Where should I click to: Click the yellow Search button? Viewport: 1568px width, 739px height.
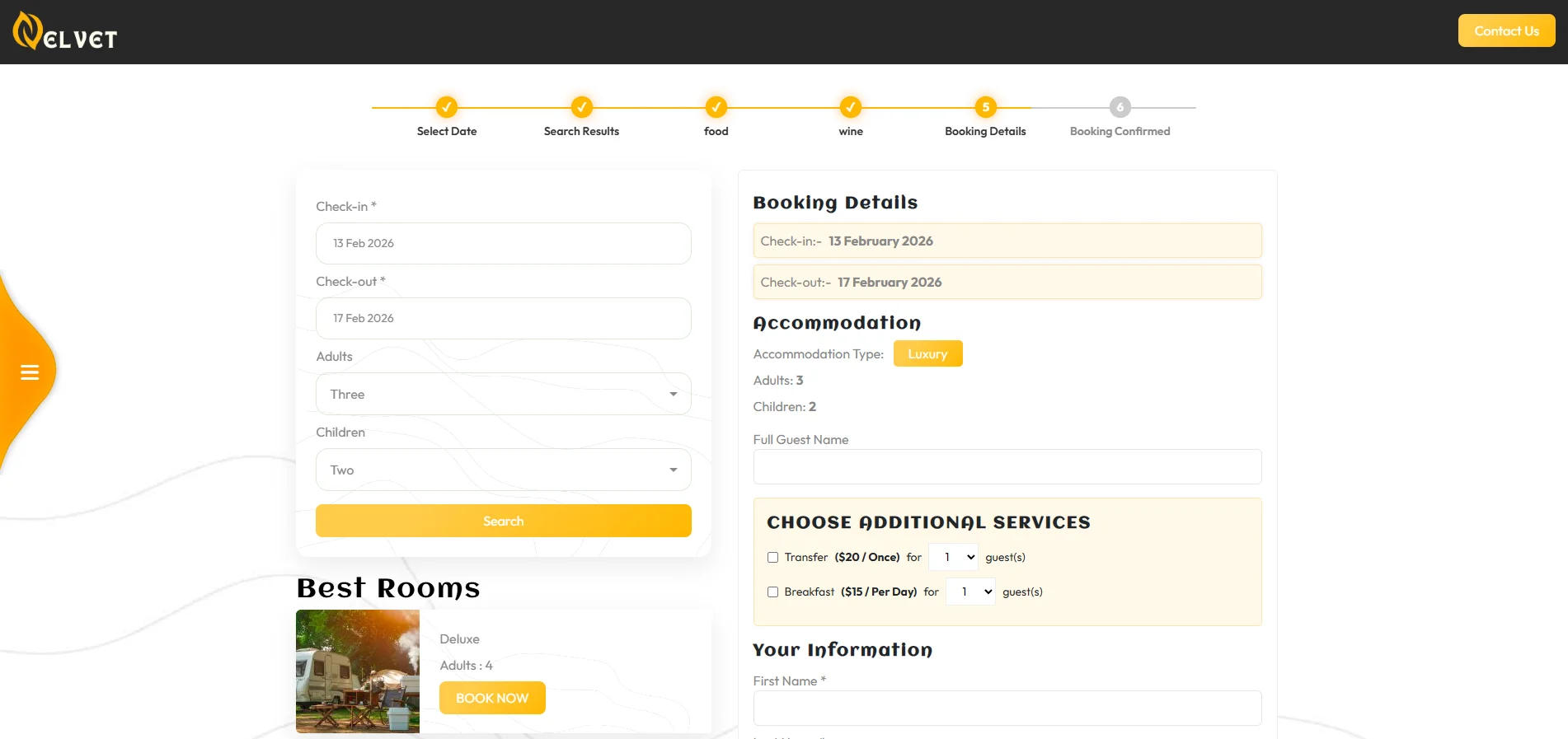click(503, 522)
